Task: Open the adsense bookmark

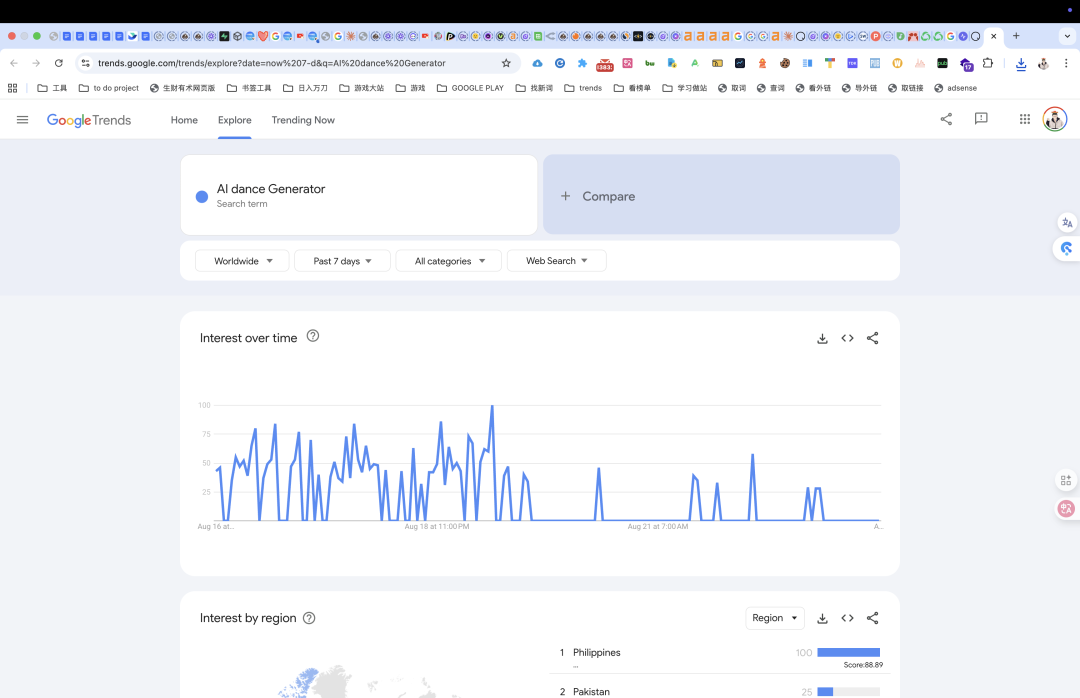Action: pos(955,88)
